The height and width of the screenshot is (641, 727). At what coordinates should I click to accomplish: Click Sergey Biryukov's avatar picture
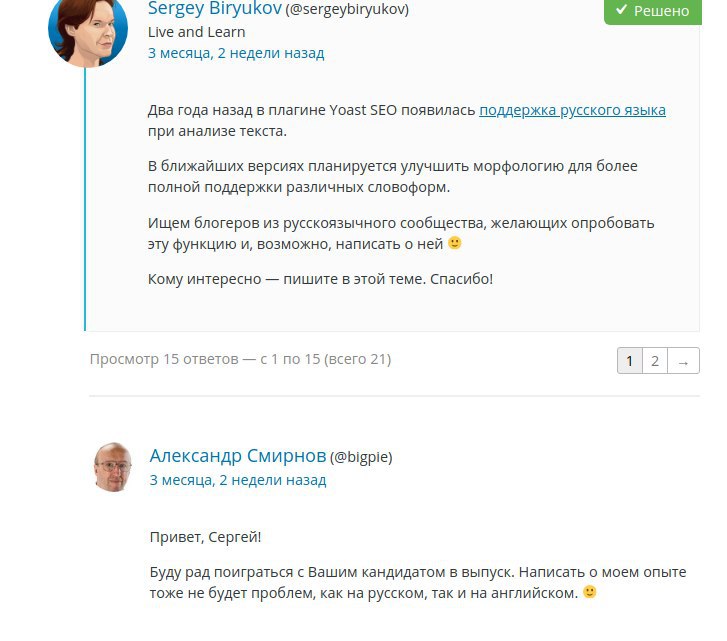click(88, 31)
